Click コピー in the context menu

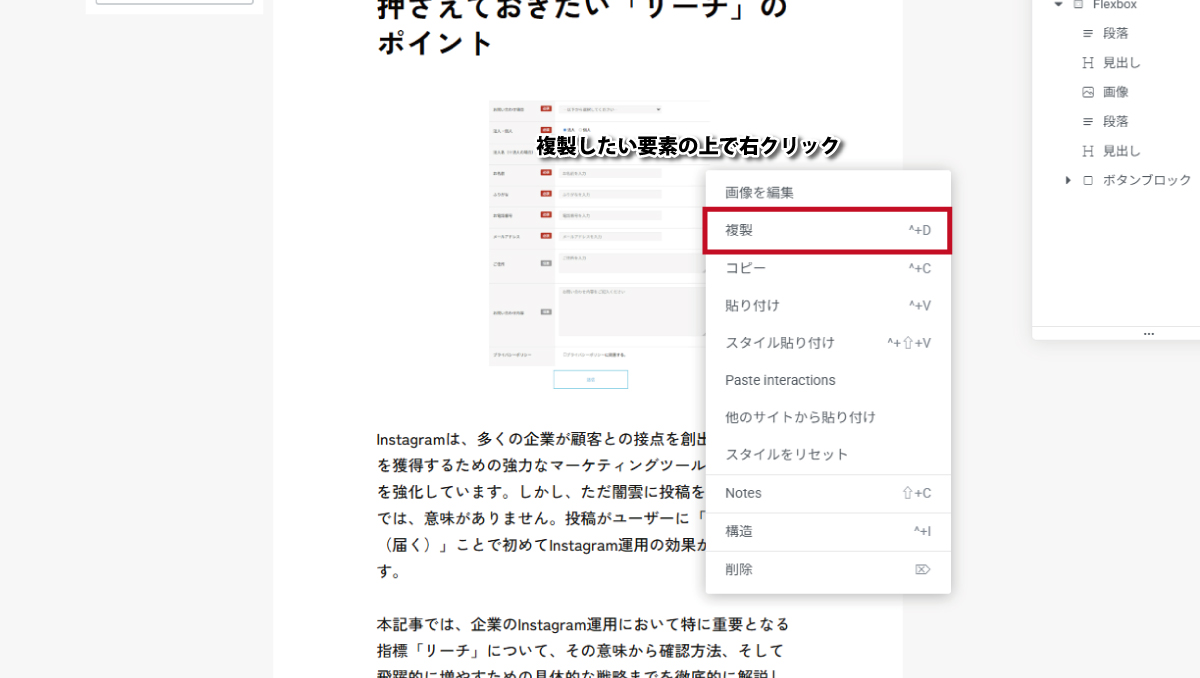tap(746, 268)
